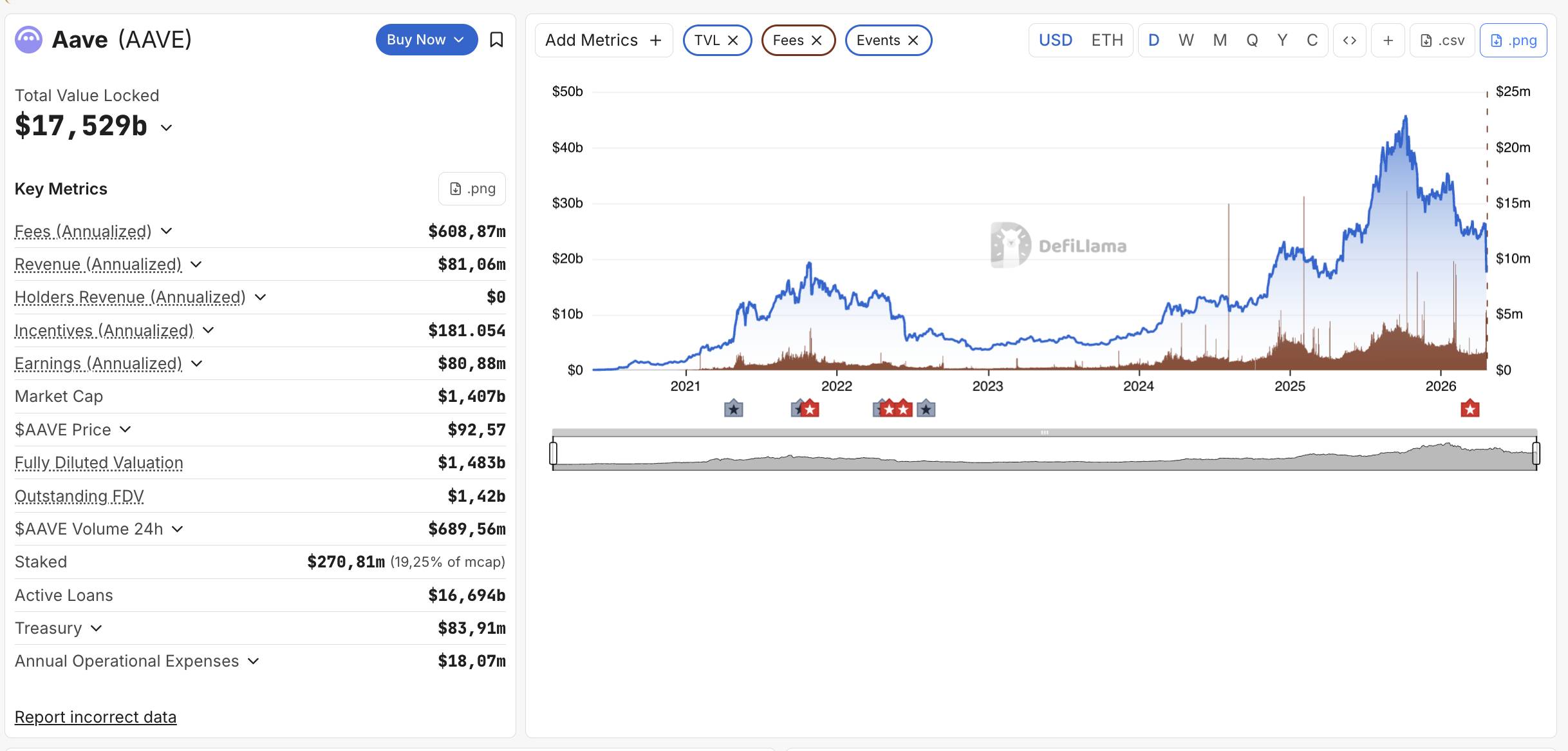
Task: Open the Add Metrics button
Action: coord(603,41)
